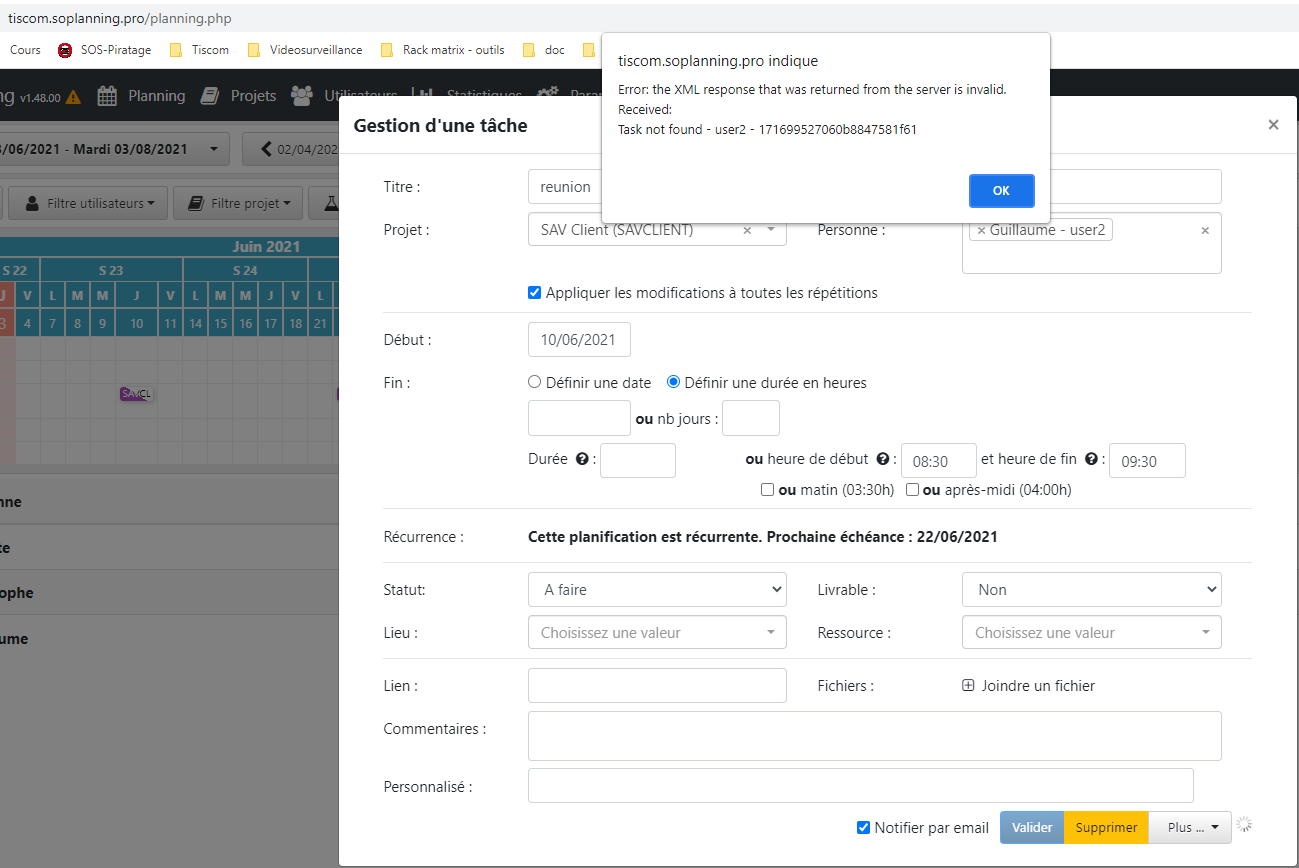The height and width of the screenshot is (868, 1299).
Task: Click the heure de fin help icon
Action: point(1091,459)
